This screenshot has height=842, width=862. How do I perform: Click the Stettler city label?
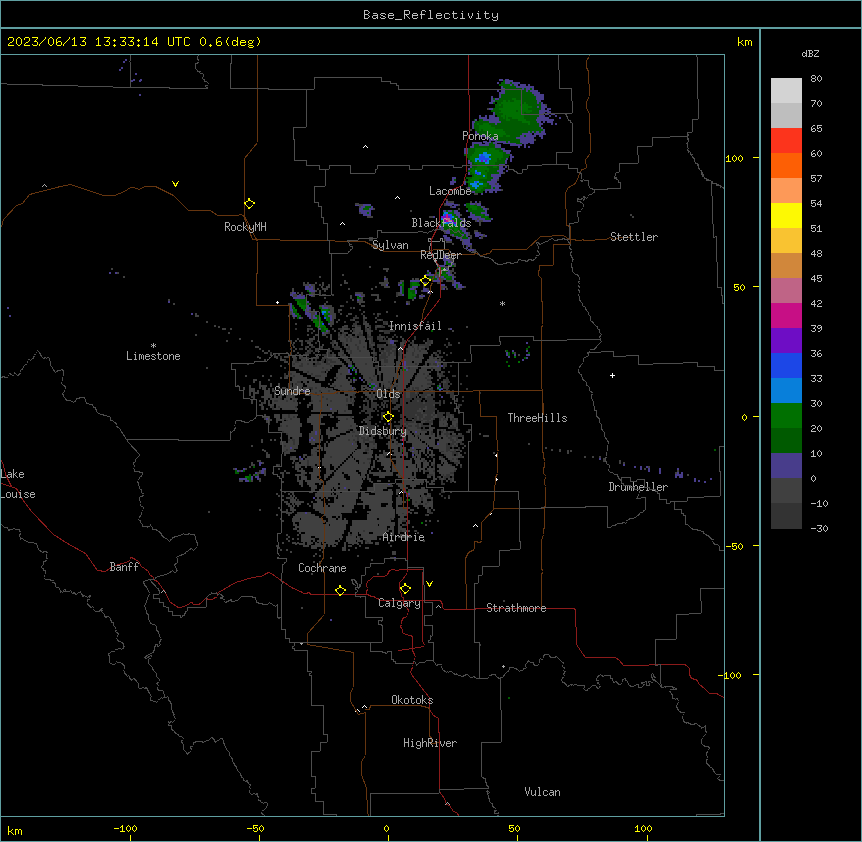634,237
